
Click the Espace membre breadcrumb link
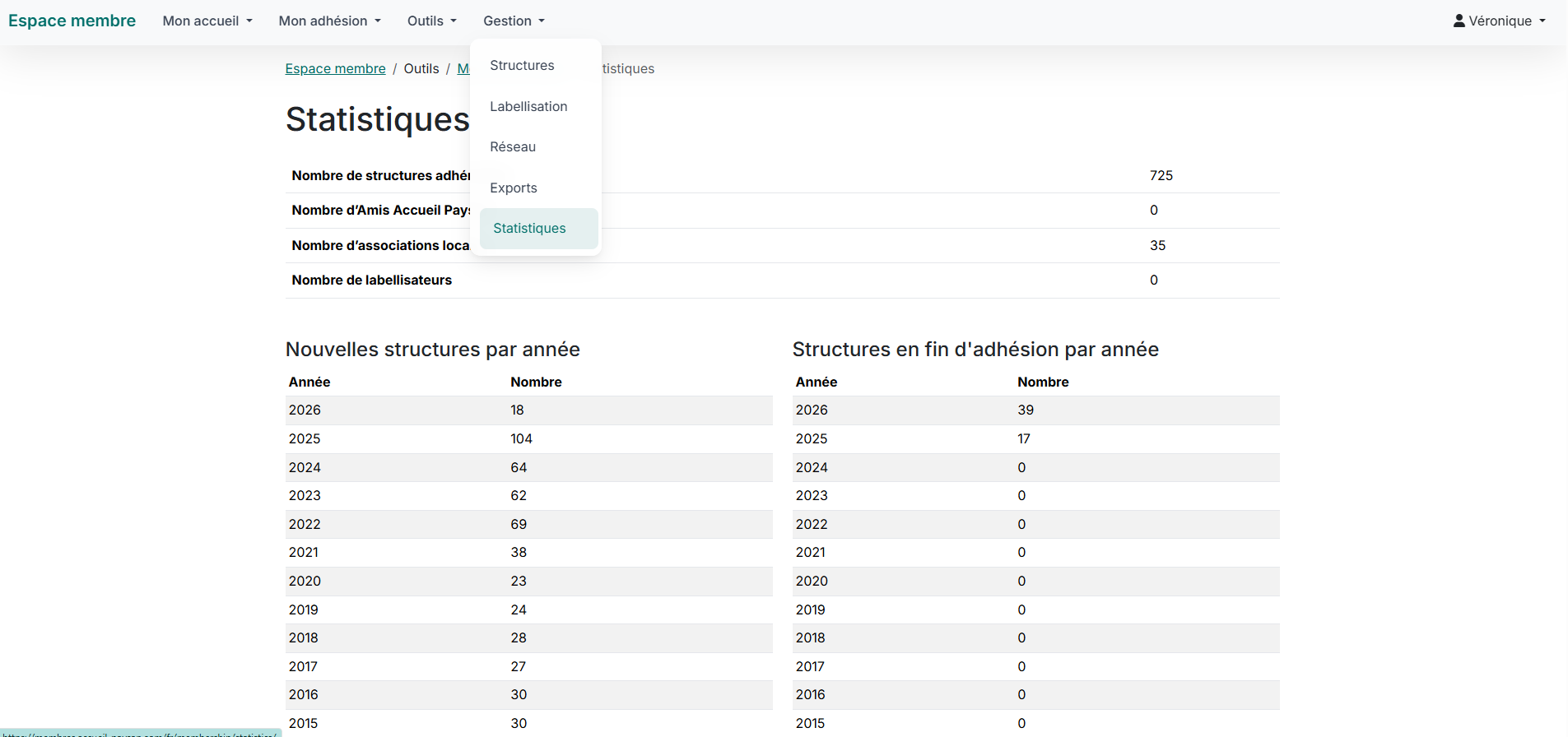pyautogui.click(x=335, y=69)
